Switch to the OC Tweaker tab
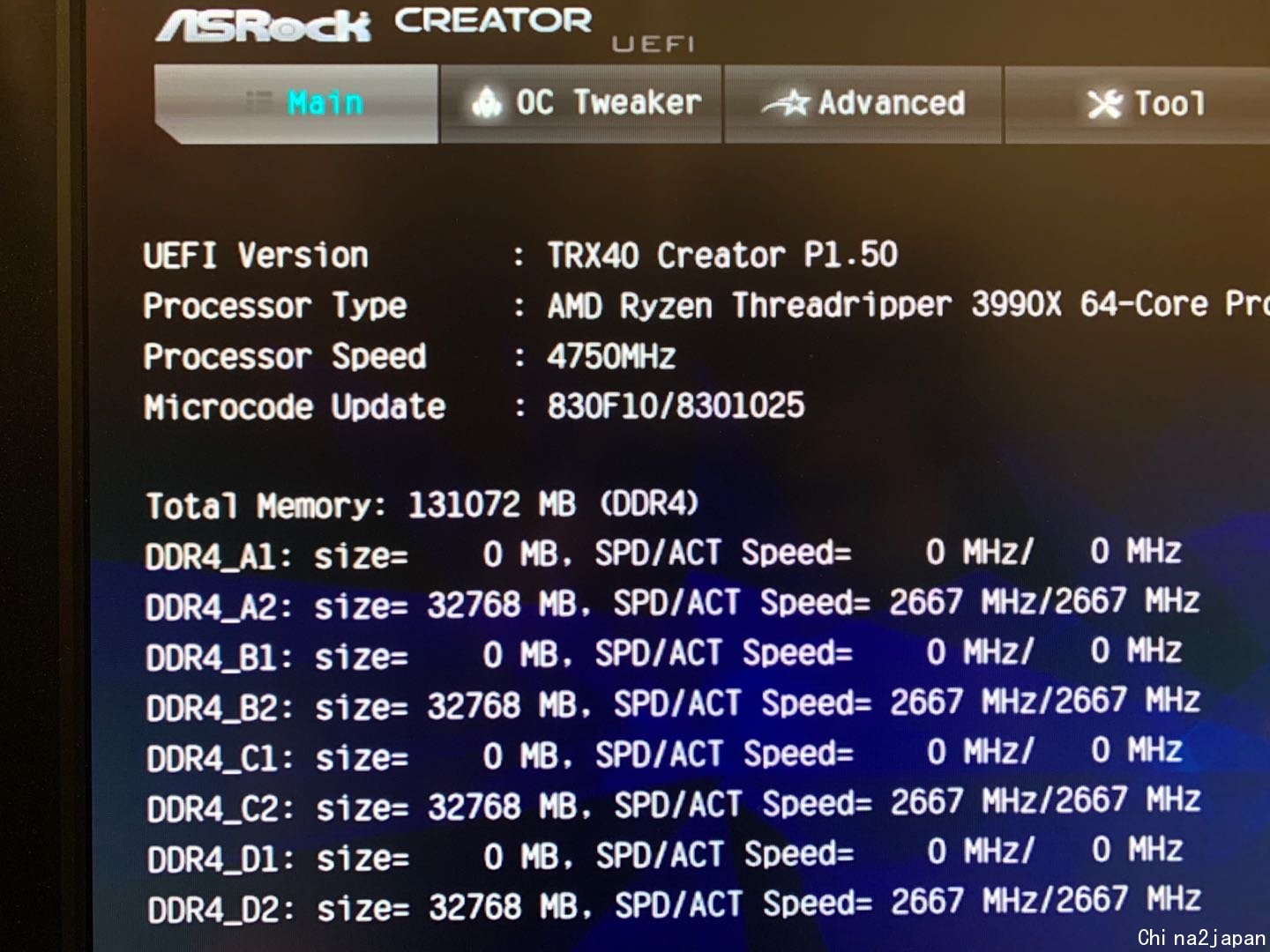Screen dimensions: 1270x952 click(x=581, y=103)
